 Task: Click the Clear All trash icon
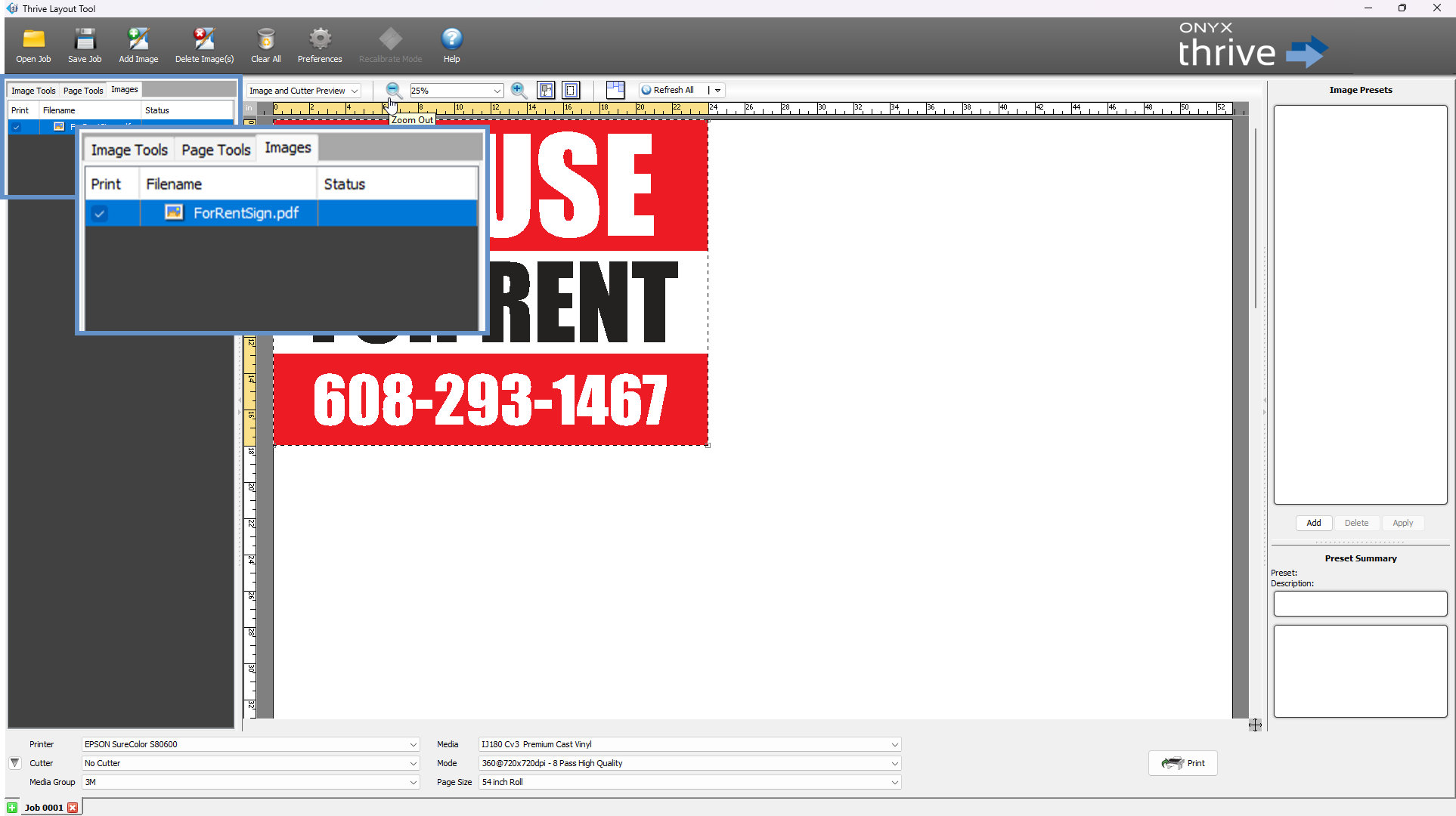(x=265, y=39)
